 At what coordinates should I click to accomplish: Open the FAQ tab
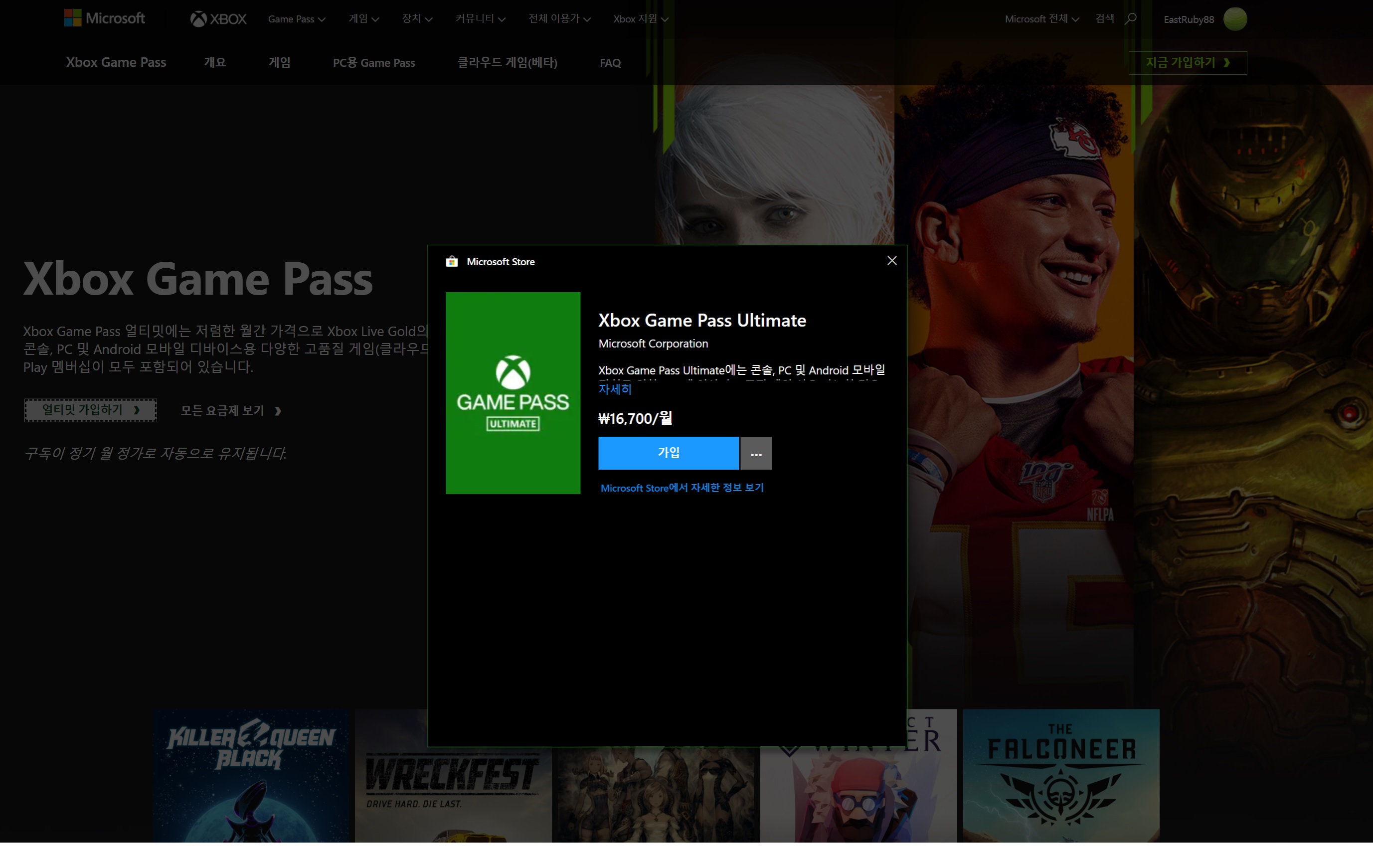(x=610, y=63)
